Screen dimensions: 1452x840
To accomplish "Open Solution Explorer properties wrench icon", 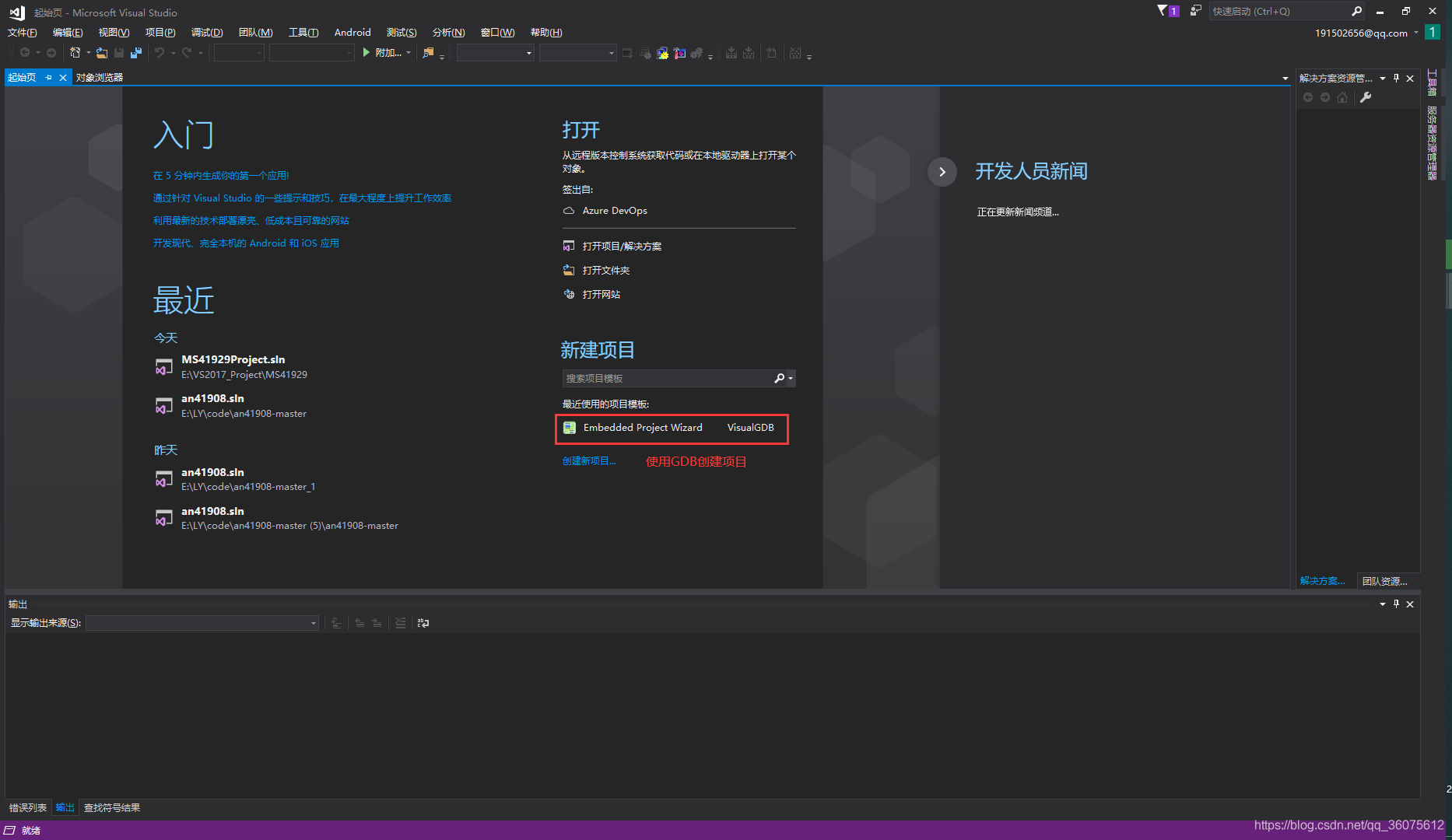I will click(x=1366, y=97).
